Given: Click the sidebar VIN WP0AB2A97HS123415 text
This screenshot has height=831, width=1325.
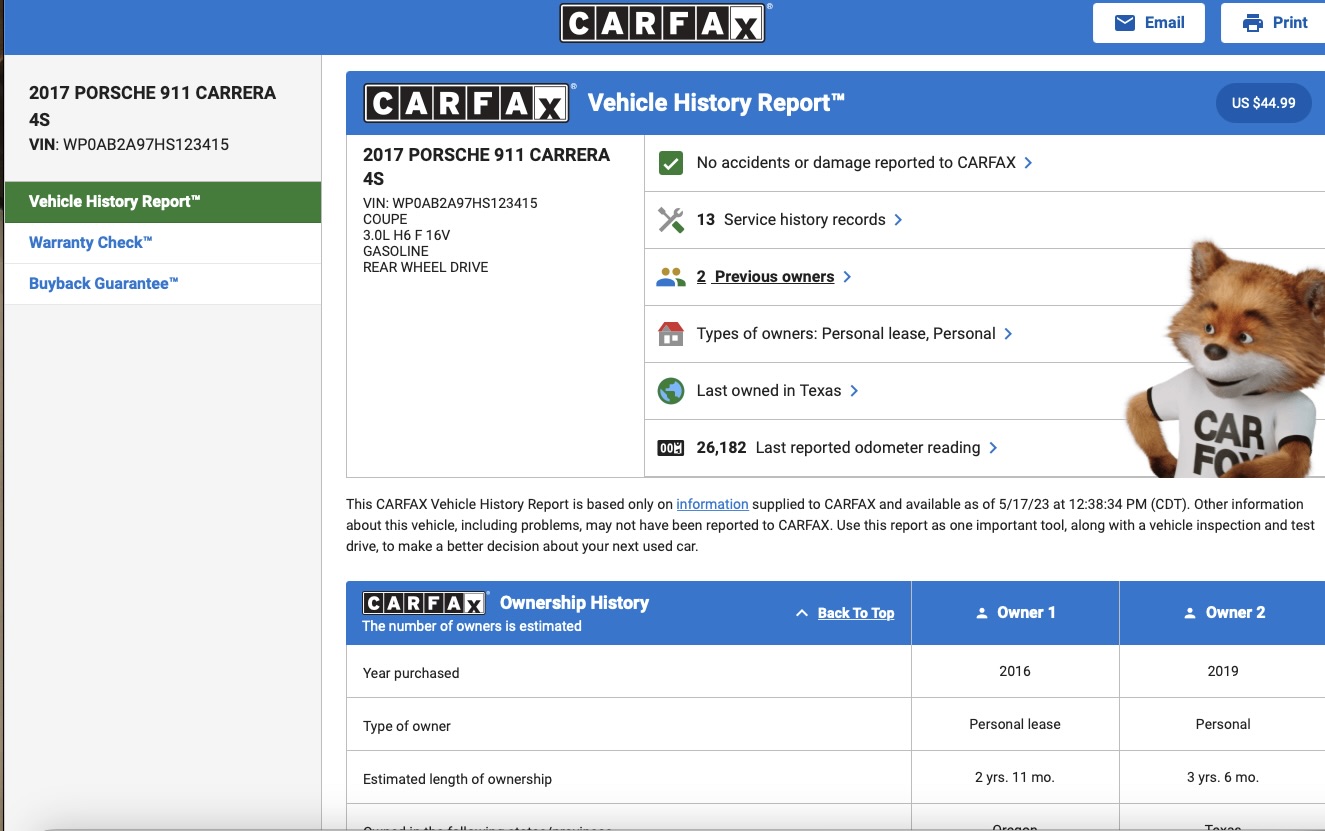Looking at the screenshot, I should point(129,145).
